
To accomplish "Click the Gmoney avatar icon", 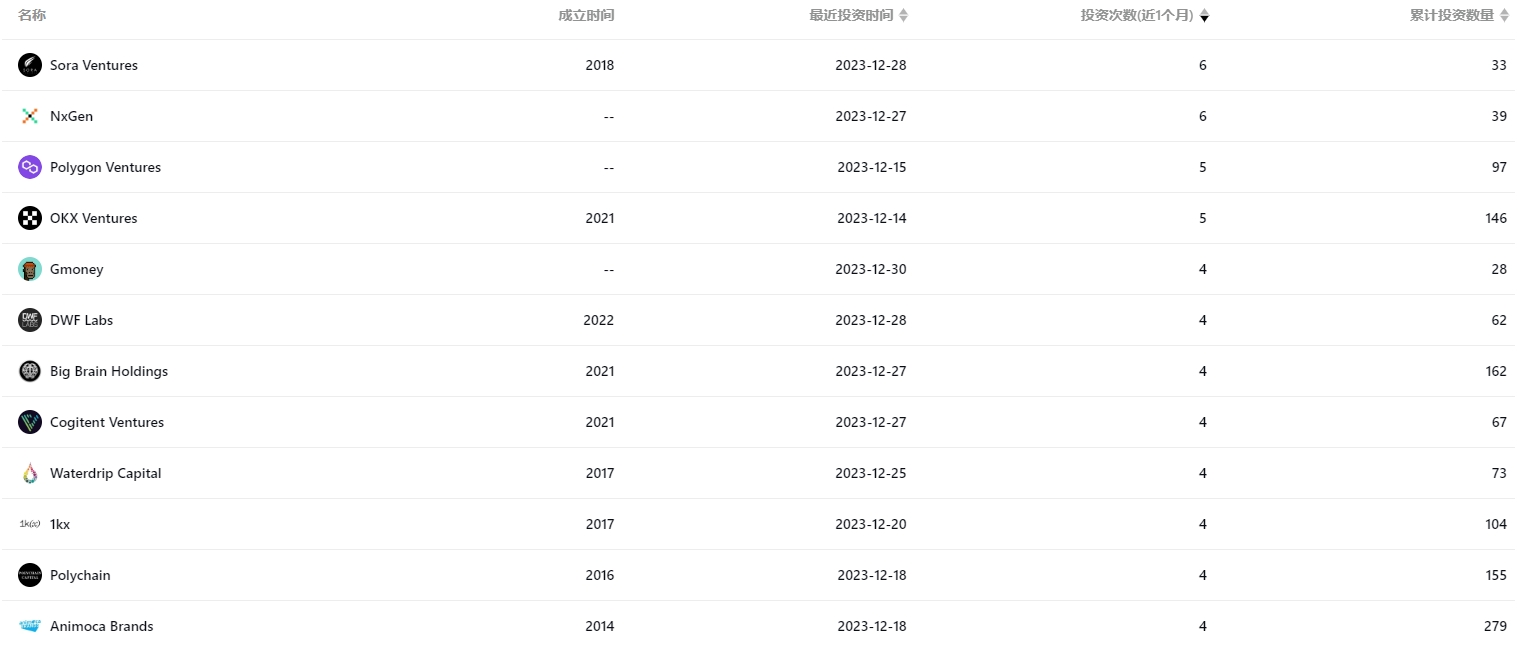I will (x=30, y=269).
